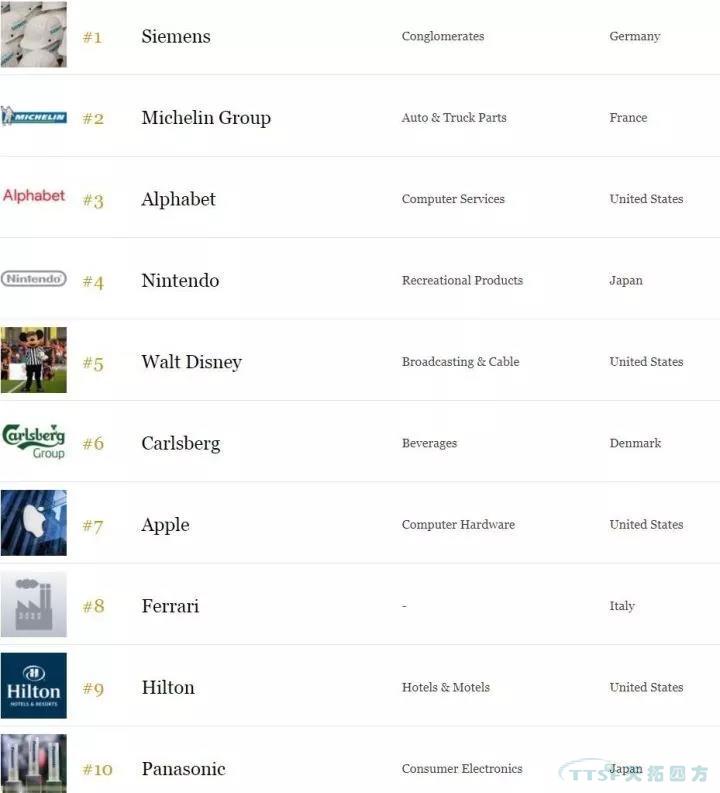Click the Nintendo logo icon

point(33,279)
